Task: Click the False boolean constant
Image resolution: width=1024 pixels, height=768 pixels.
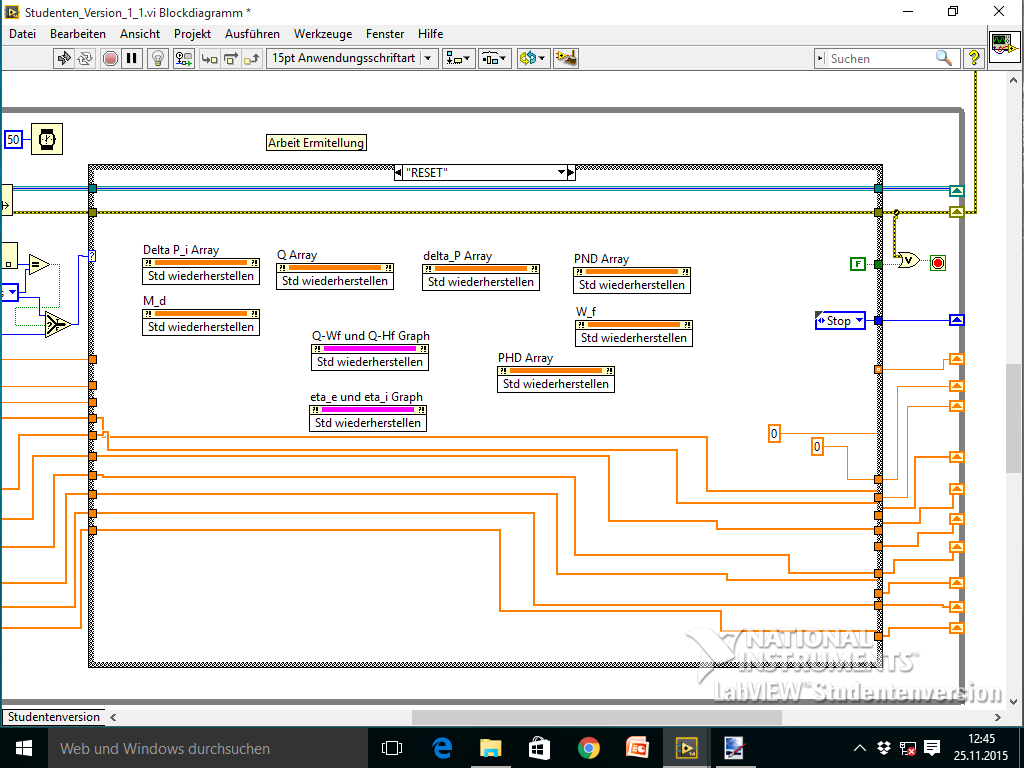Action: [x=857, y=263]
